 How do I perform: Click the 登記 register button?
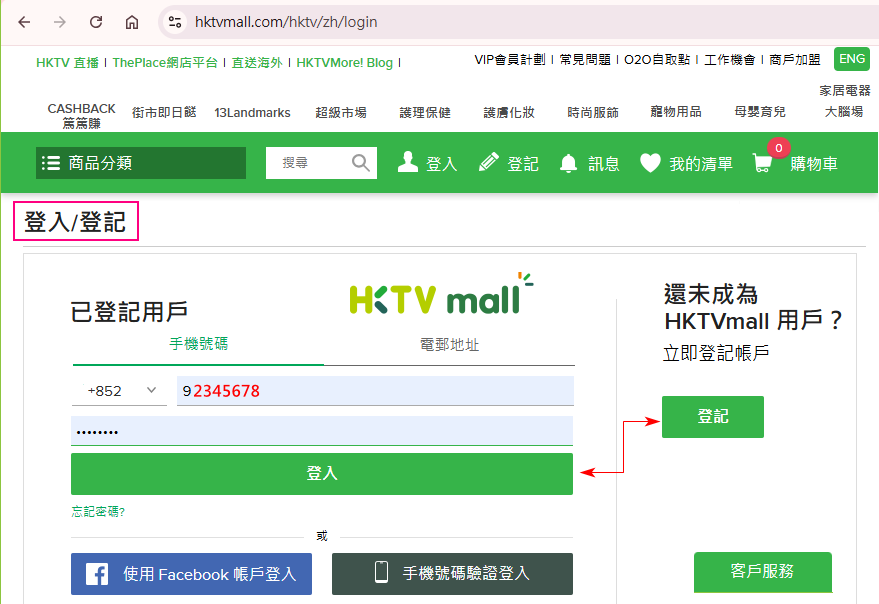pyautogui.click(x=713, y=417)
